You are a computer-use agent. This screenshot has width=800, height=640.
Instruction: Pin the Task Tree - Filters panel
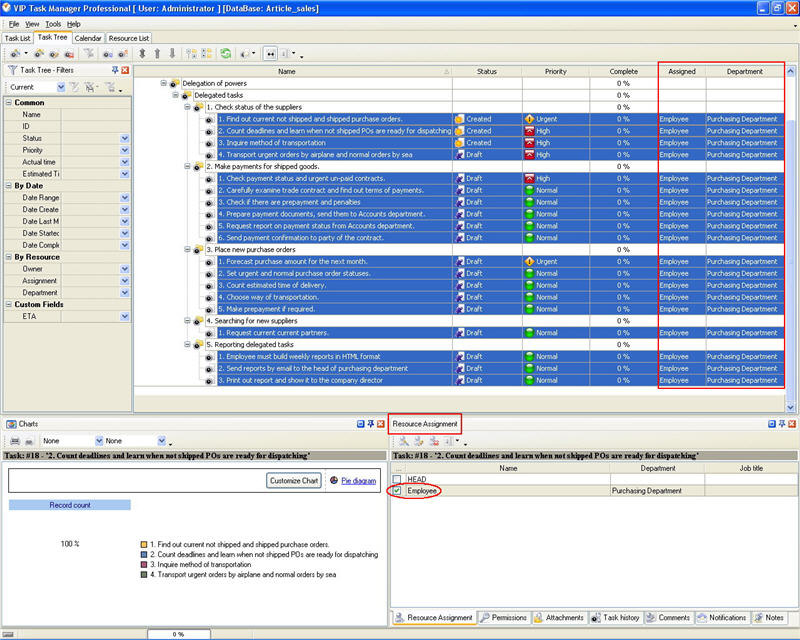click(115, 70)
